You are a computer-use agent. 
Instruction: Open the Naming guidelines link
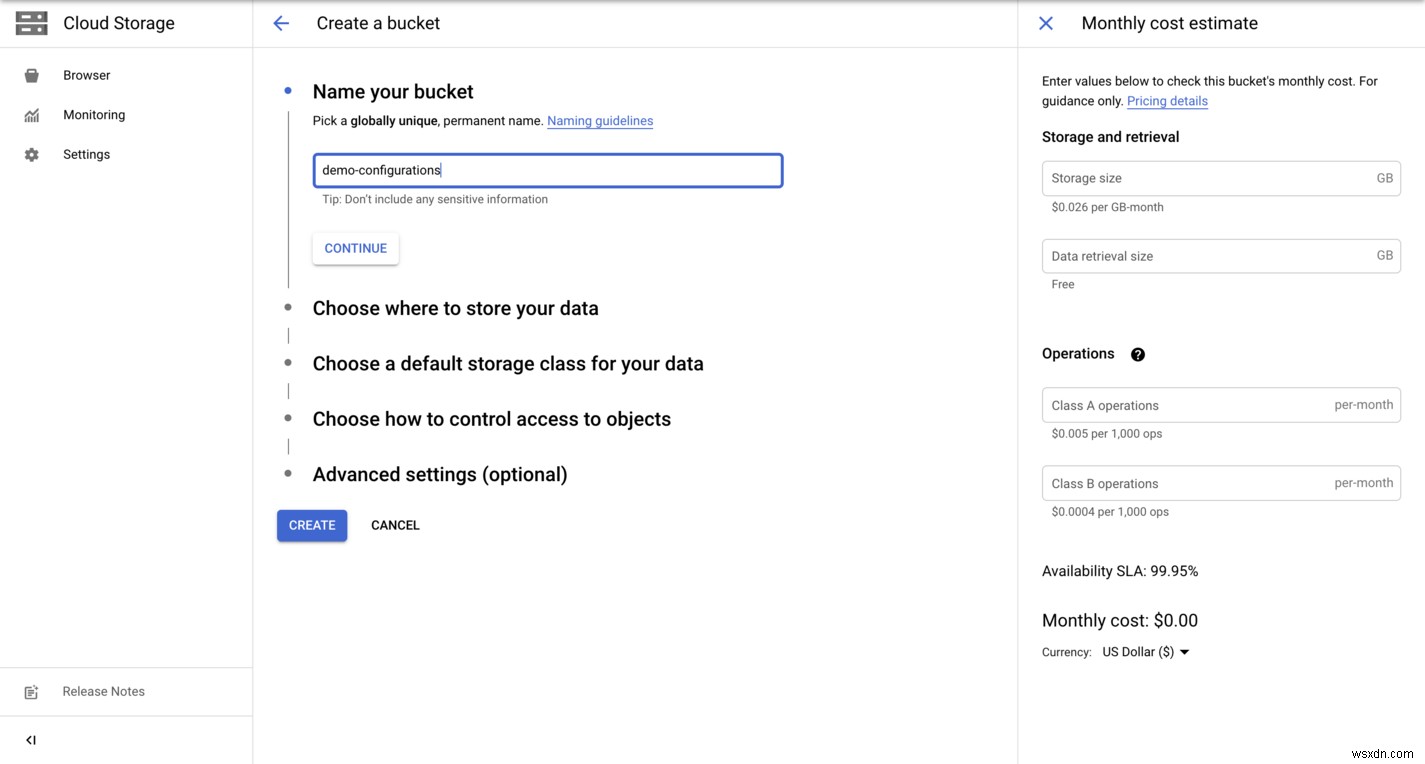(599, 121)
